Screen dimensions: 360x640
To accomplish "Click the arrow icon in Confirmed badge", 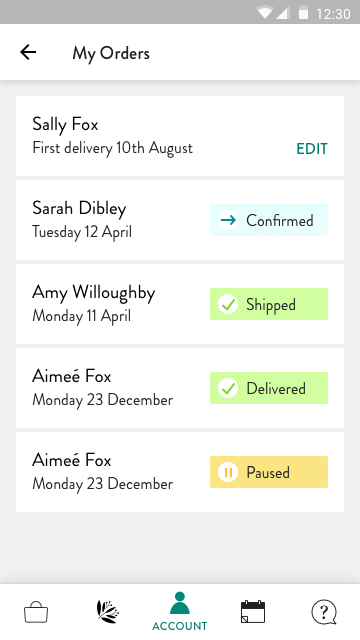I will click(228, 220).
